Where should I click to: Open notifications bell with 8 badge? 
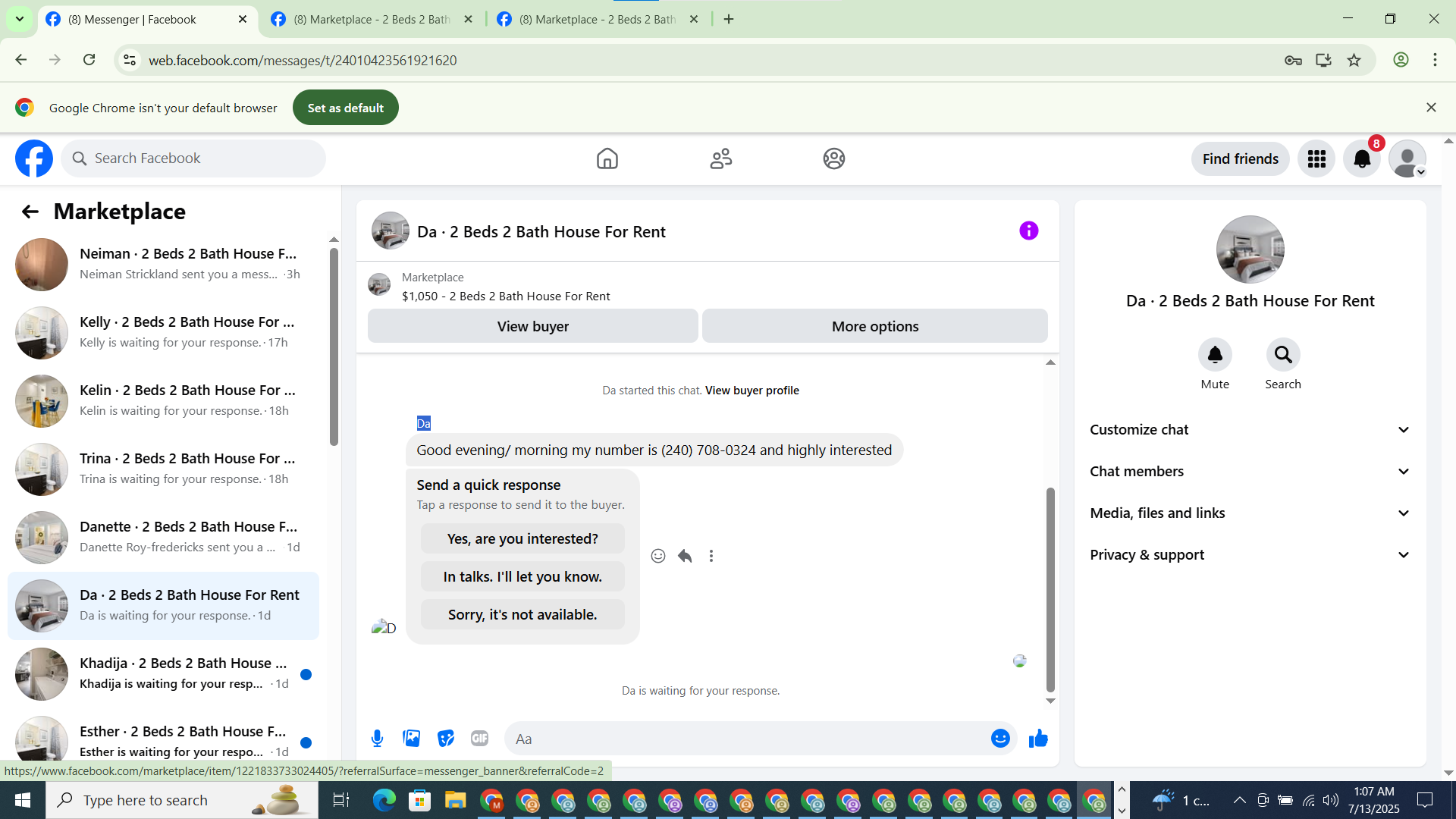tap(1362, 158)
